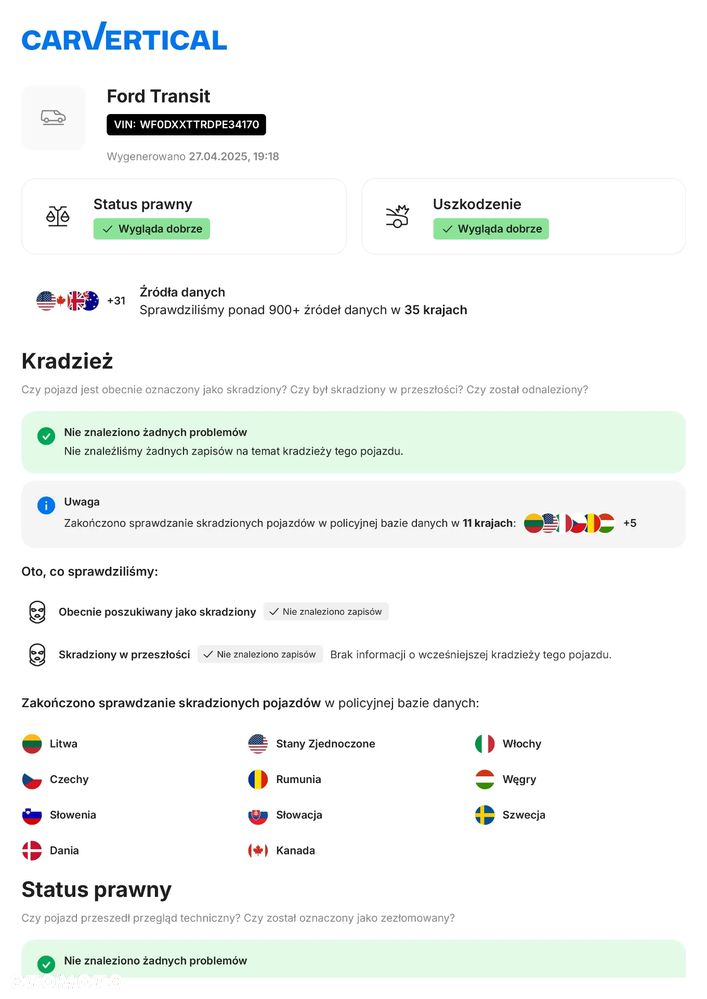Click the Sweden flag next to Szwecja
Viewport: 707px width, 999px height.
pos(485,815)
